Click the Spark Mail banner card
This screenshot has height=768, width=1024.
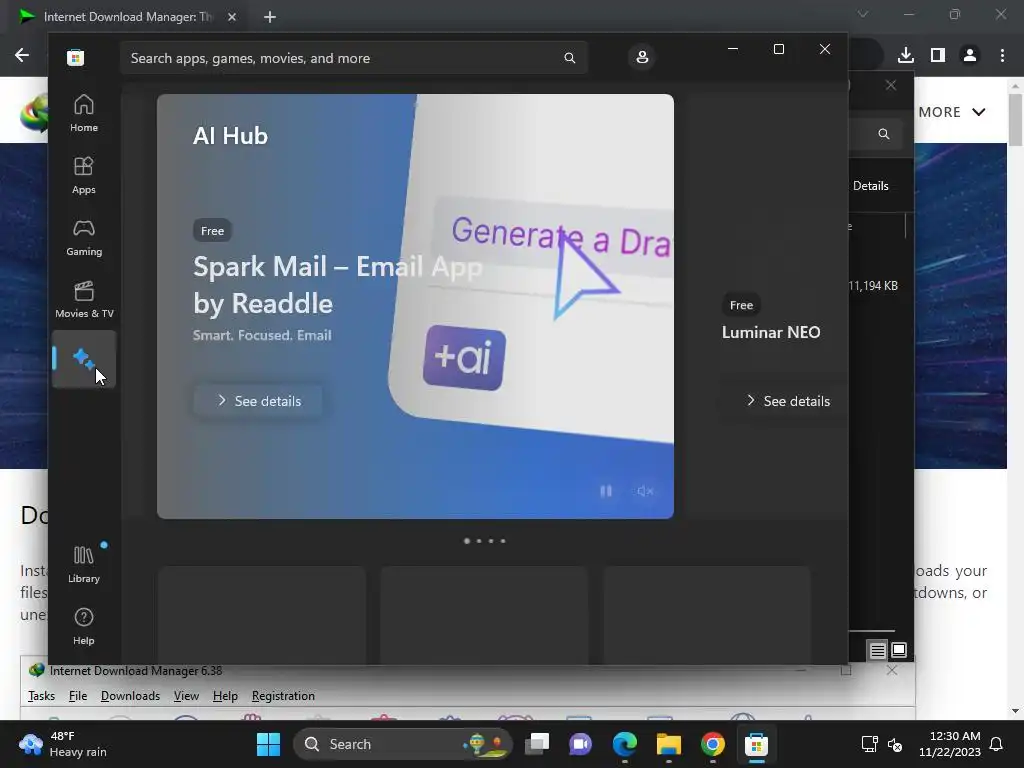[x=415, y=306]
